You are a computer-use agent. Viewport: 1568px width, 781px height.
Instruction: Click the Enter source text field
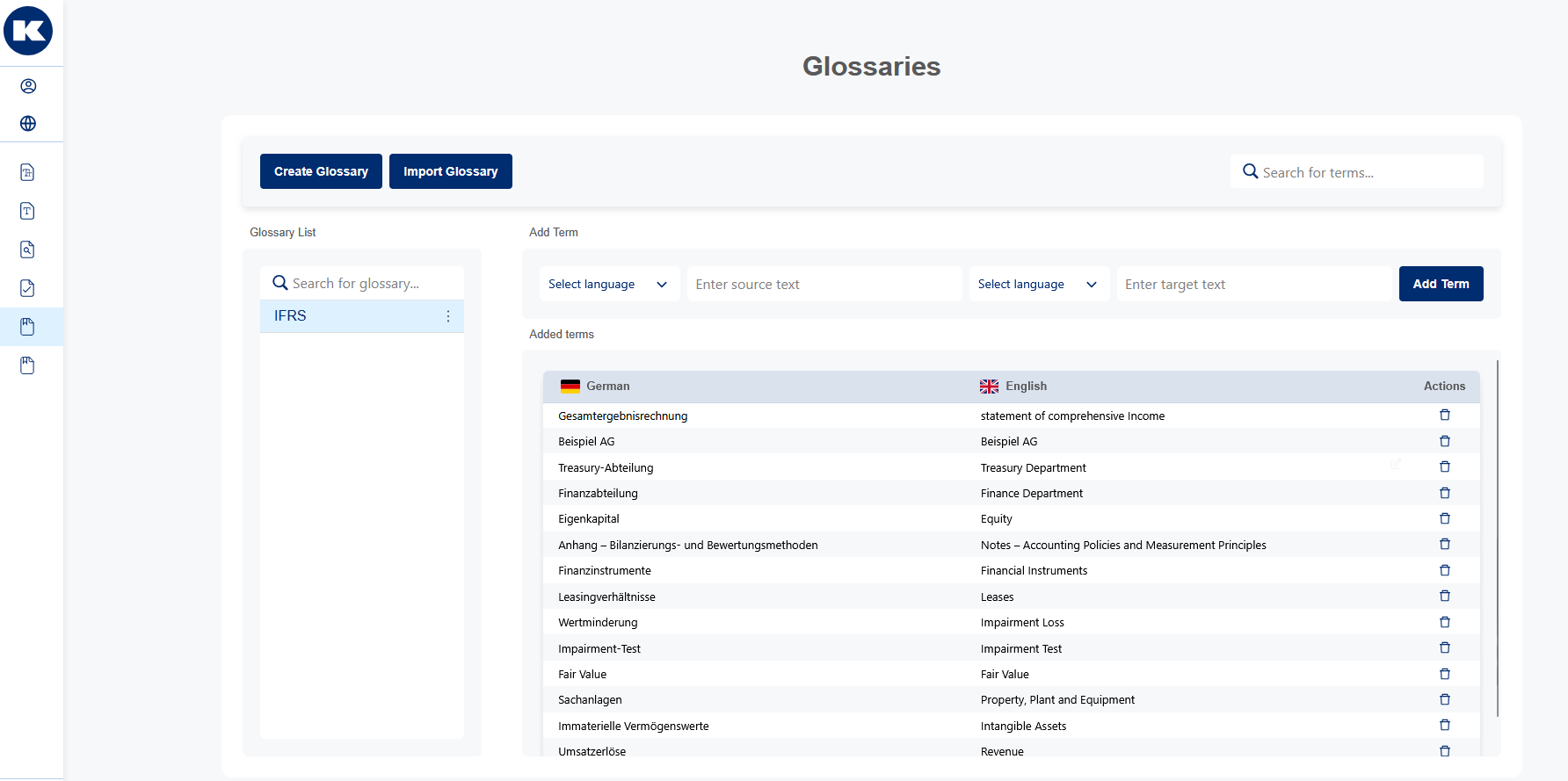tap(824, 285)
